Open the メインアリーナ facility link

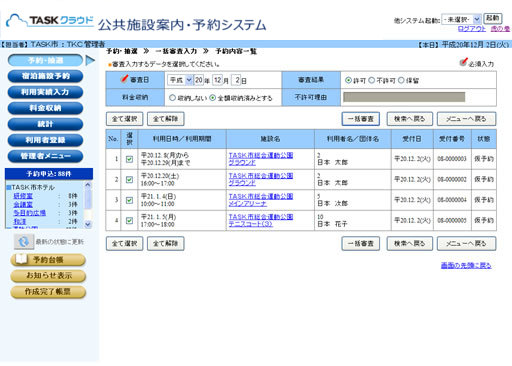point(261,200)
